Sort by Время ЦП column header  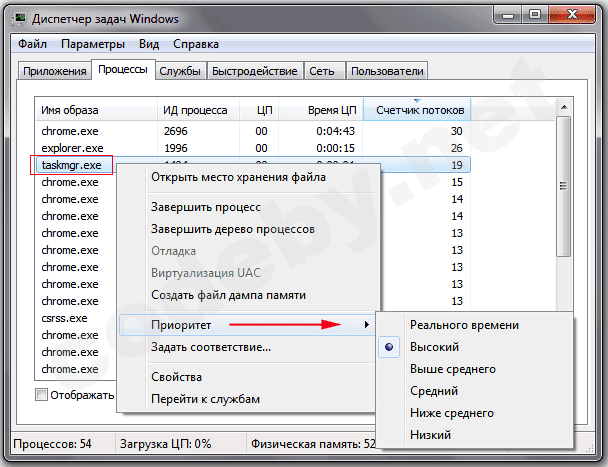click(x=321, y=110)
